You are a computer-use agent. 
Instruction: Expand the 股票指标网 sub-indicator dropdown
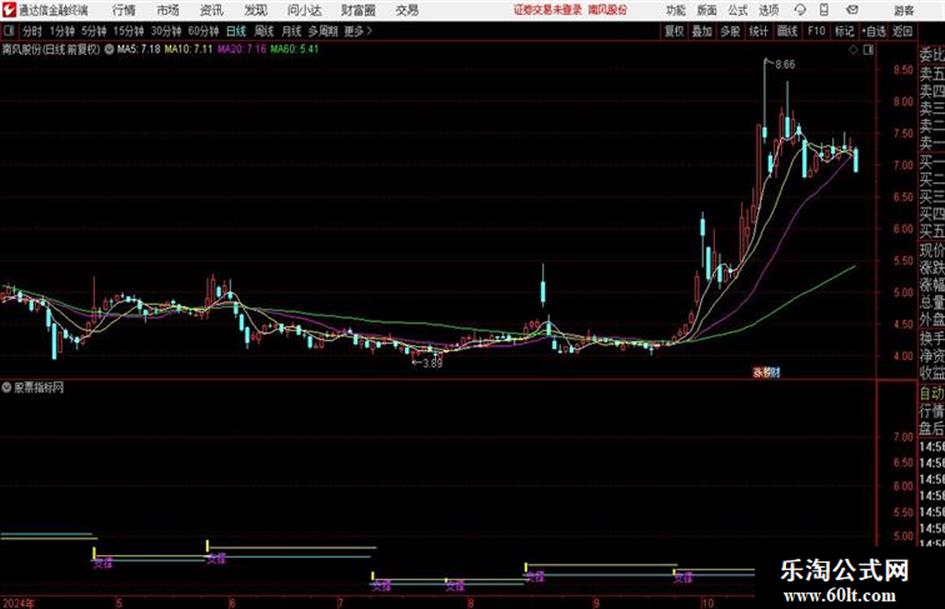coord(7,387)
